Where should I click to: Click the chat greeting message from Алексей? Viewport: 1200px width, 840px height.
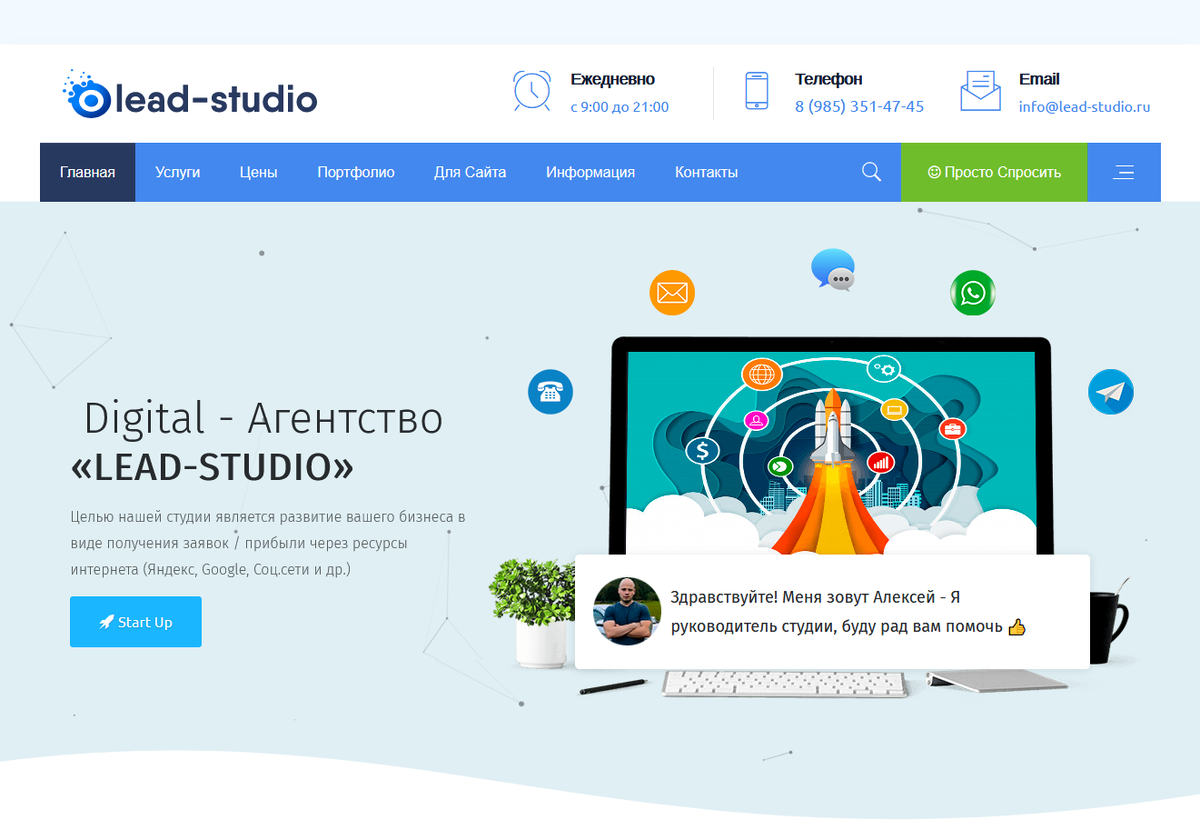(848, 612)
